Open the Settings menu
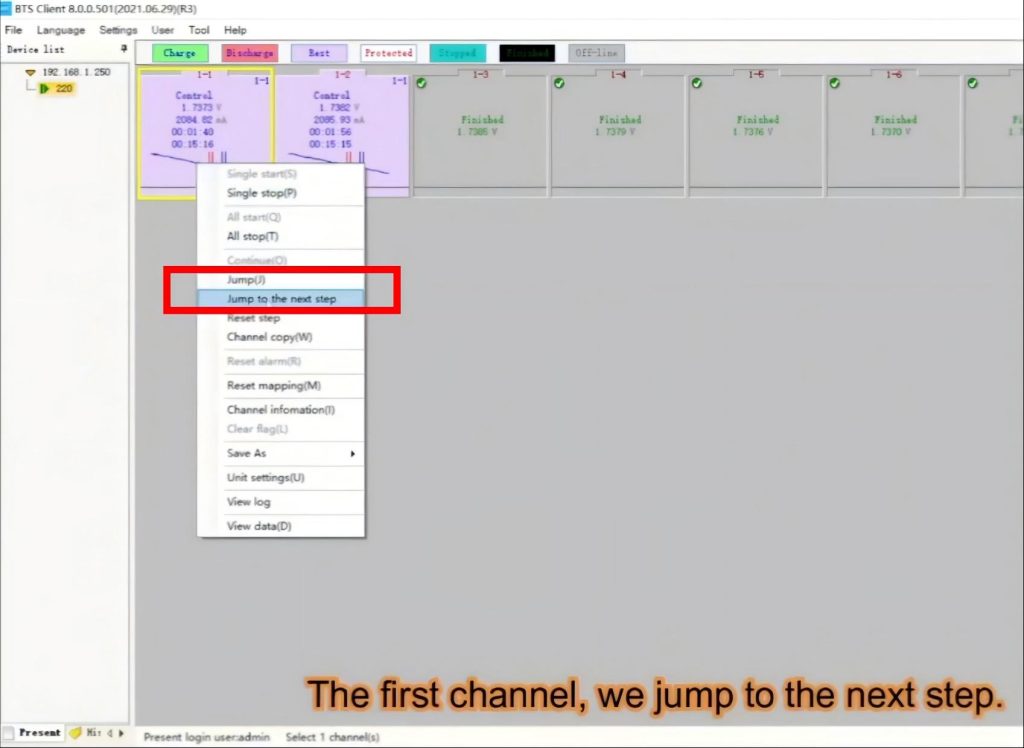Viewport: 1024px width, 748px height. [118, 30]
